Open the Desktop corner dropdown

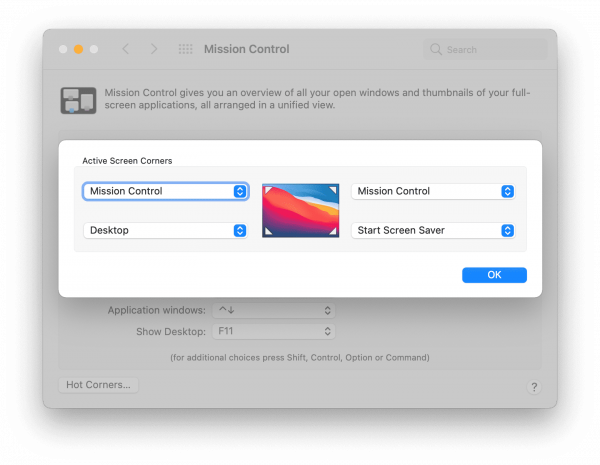[x=166, y=230]
